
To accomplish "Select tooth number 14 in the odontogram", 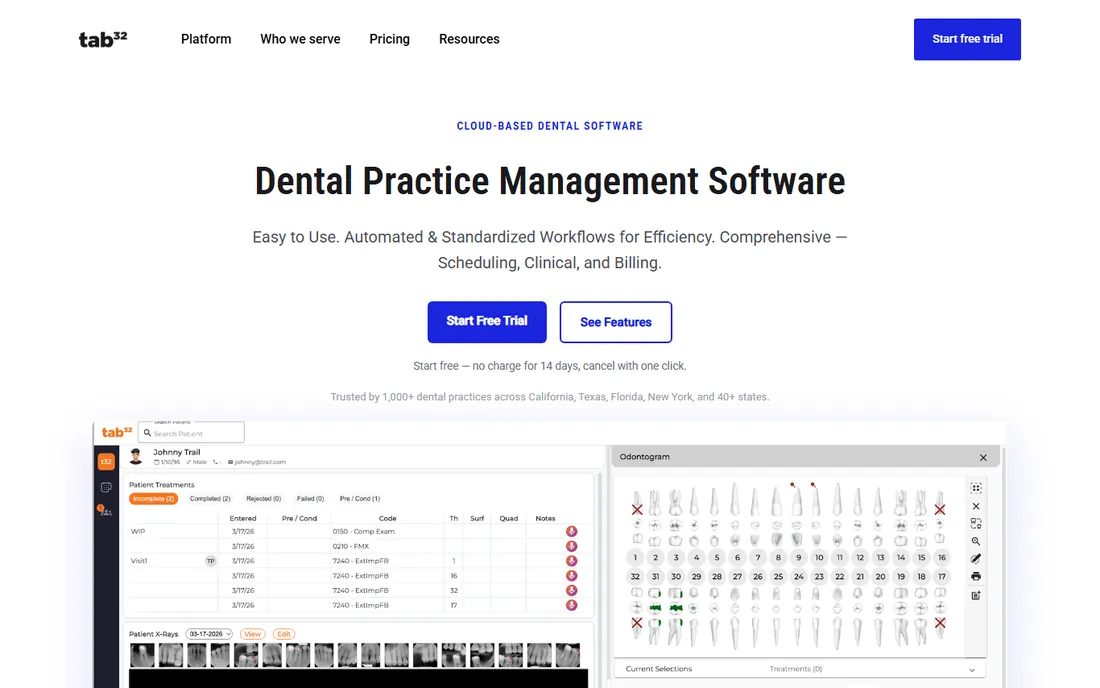I will tap(901, 558).
